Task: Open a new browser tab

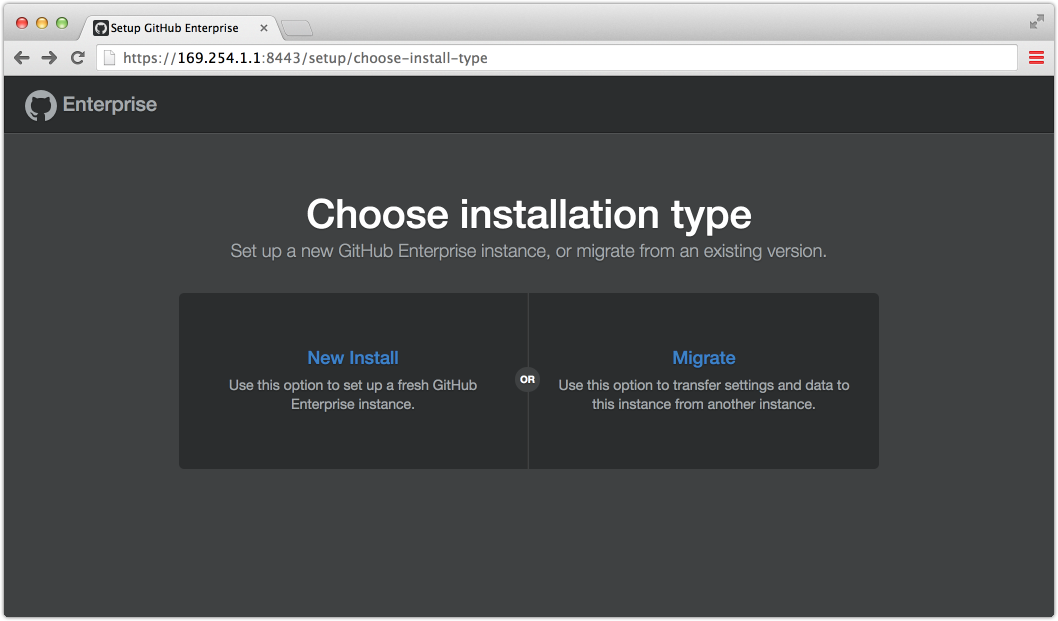Action: [x=297, y=28]
